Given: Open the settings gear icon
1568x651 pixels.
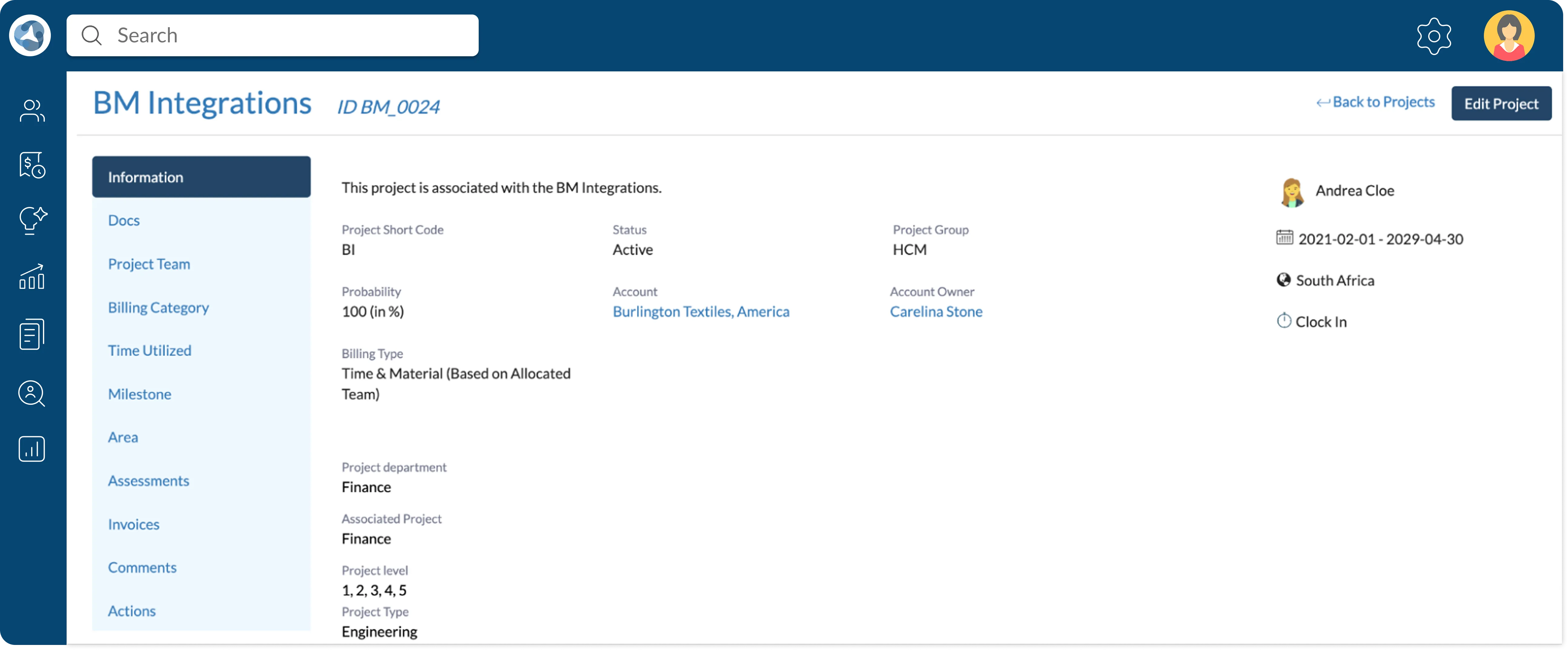Looking at the screenshot, I should coord(1433,36).
